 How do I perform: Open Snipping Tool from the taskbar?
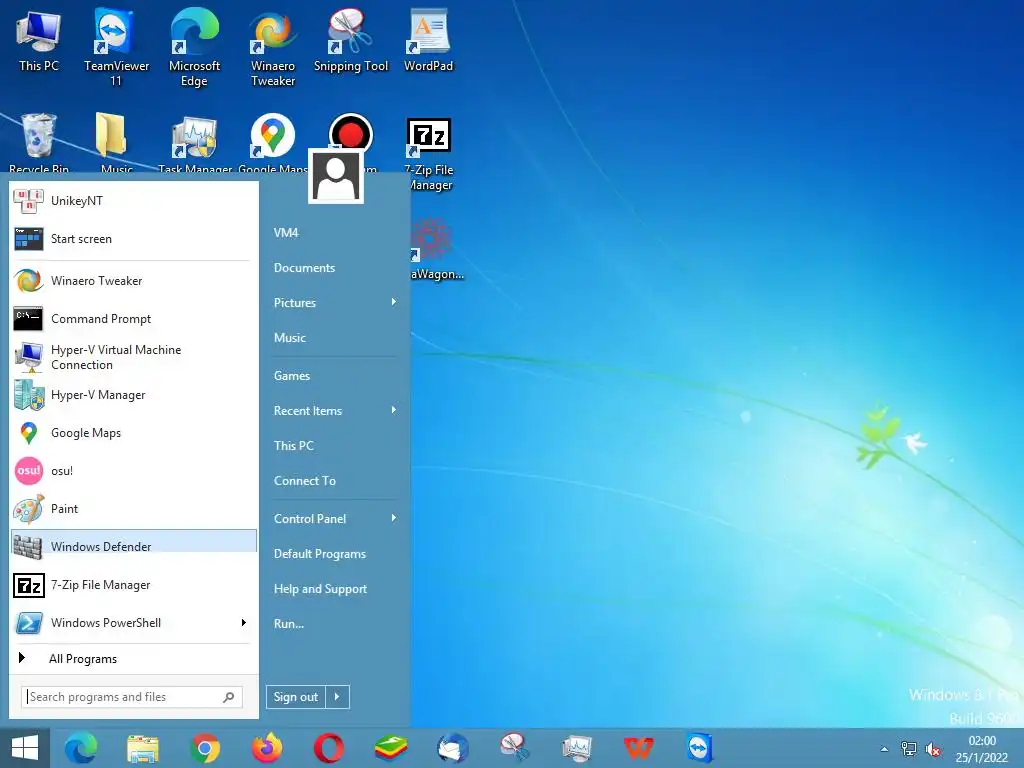point(515,748)
